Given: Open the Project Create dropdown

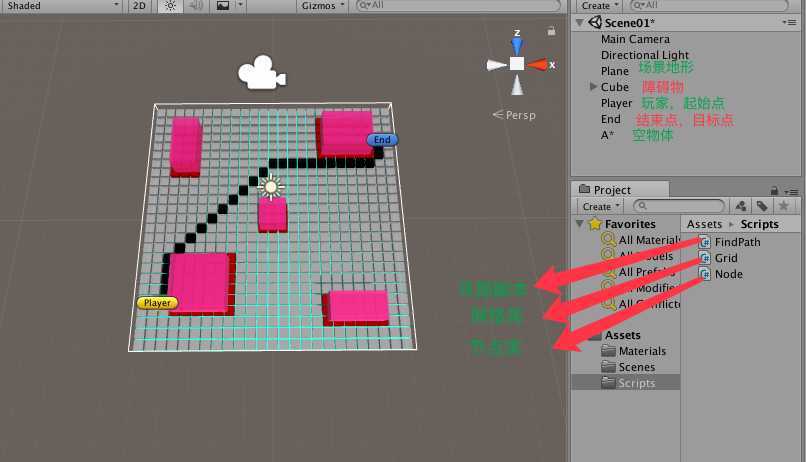Looking at the screenshot, I should click(x=601, y=206).
